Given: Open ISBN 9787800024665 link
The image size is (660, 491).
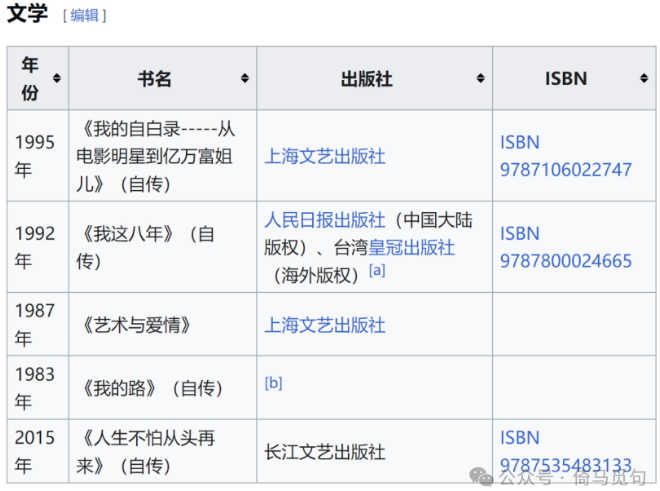Looking at the screenshot, I should point(566,247).
